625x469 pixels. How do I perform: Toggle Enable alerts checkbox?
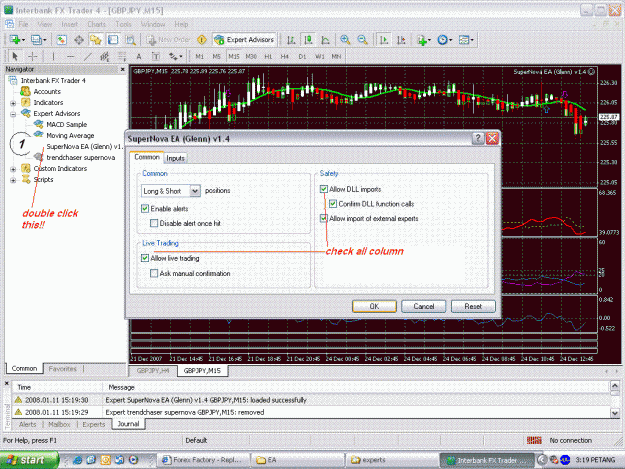click(145, 208)
